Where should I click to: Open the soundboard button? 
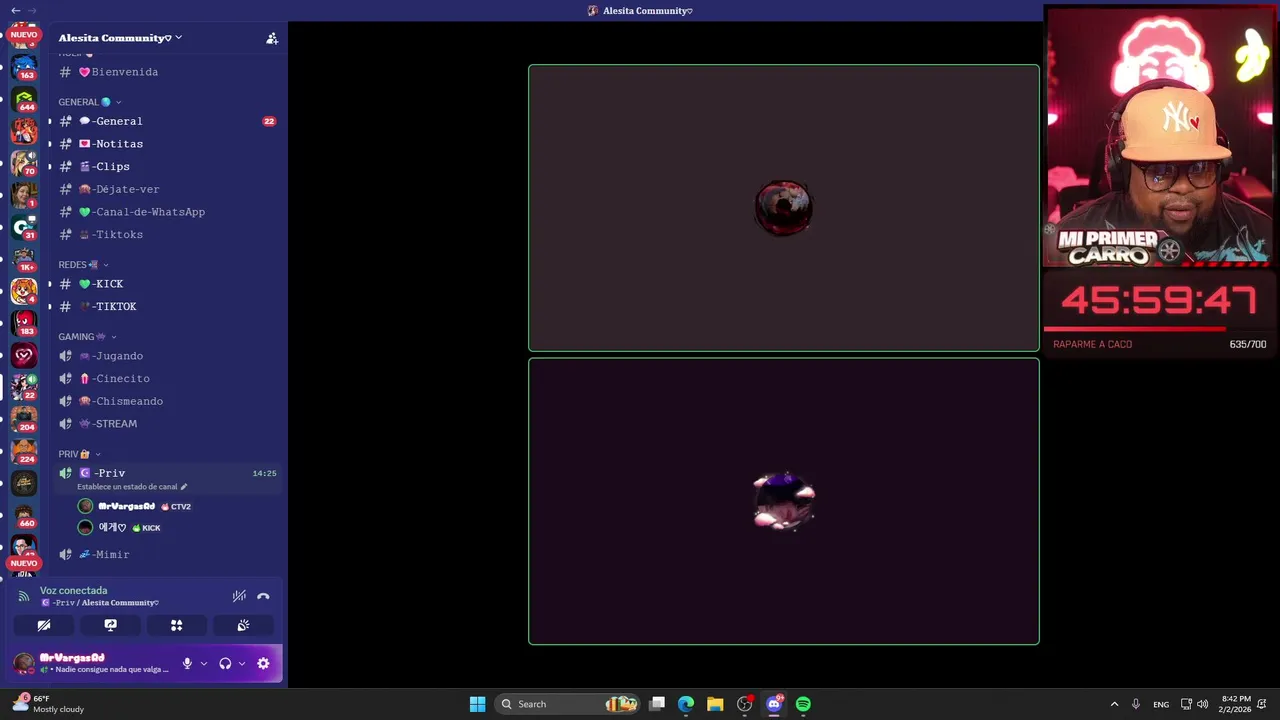click(243, 625)
